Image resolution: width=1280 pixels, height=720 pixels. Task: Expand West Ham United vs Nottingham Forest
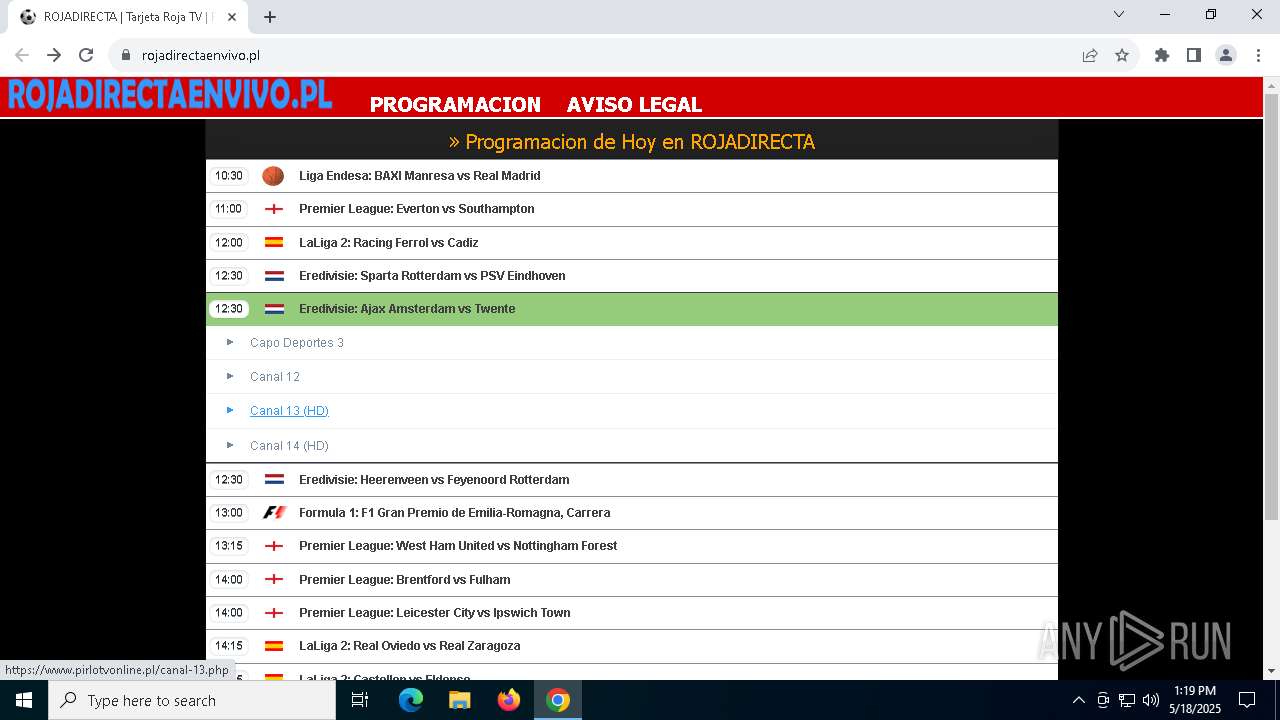(x=631, y=546)
